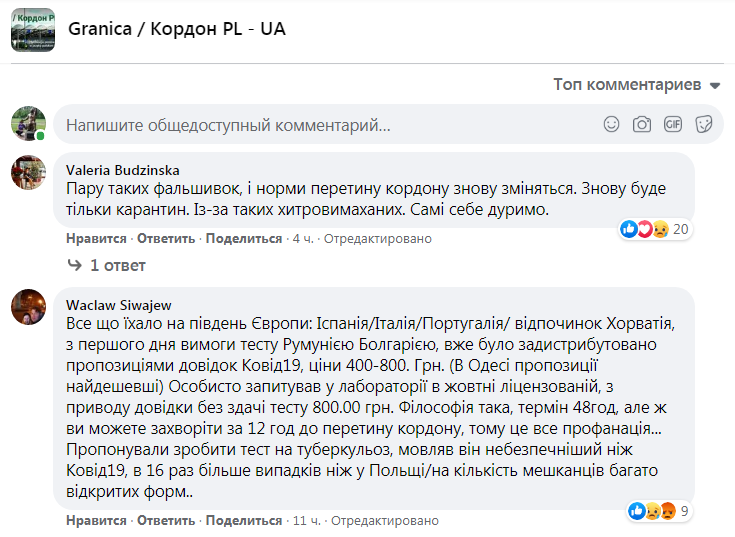The image size is (735, 537).
Task: View reactions on Waclaw's comment
Action: pyautogui.click(x=660, y=511)
